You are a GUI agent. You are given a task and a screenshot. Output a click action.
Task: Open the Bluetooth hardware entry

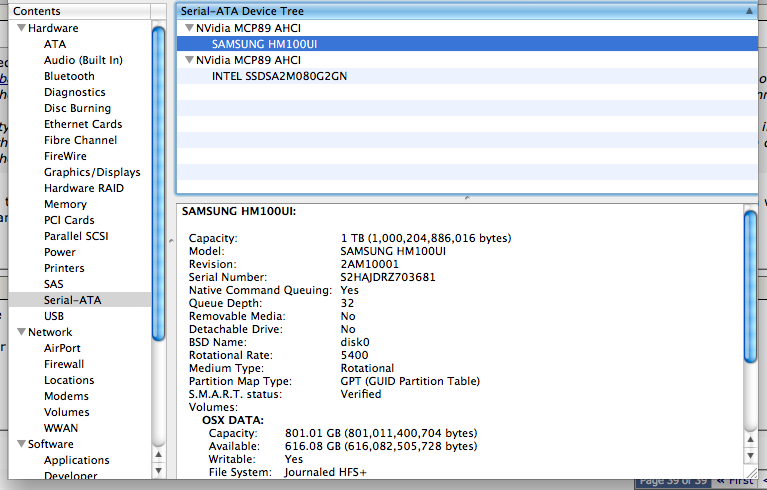coord(69,76)
